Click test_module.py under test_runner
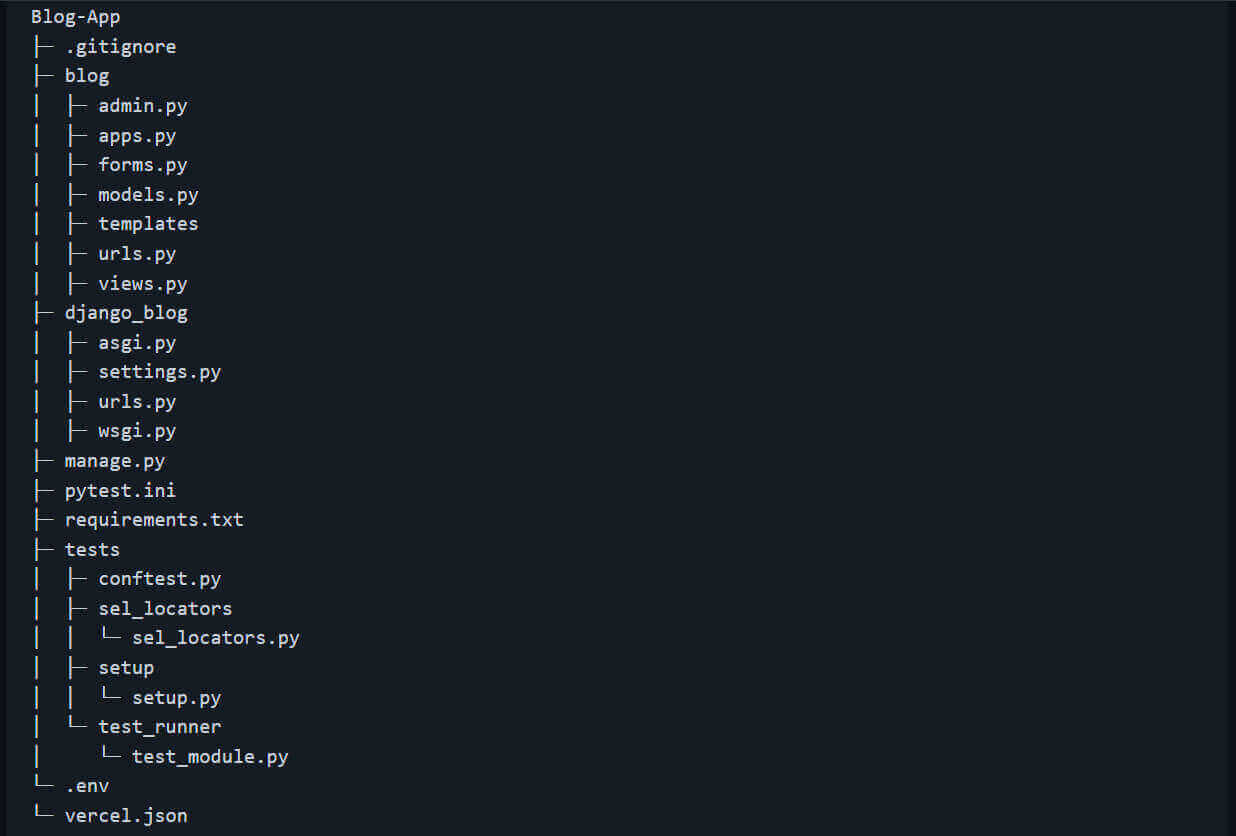Image resolution: width=1236 pixels, height=836 pixels. (x=210, y=757)
